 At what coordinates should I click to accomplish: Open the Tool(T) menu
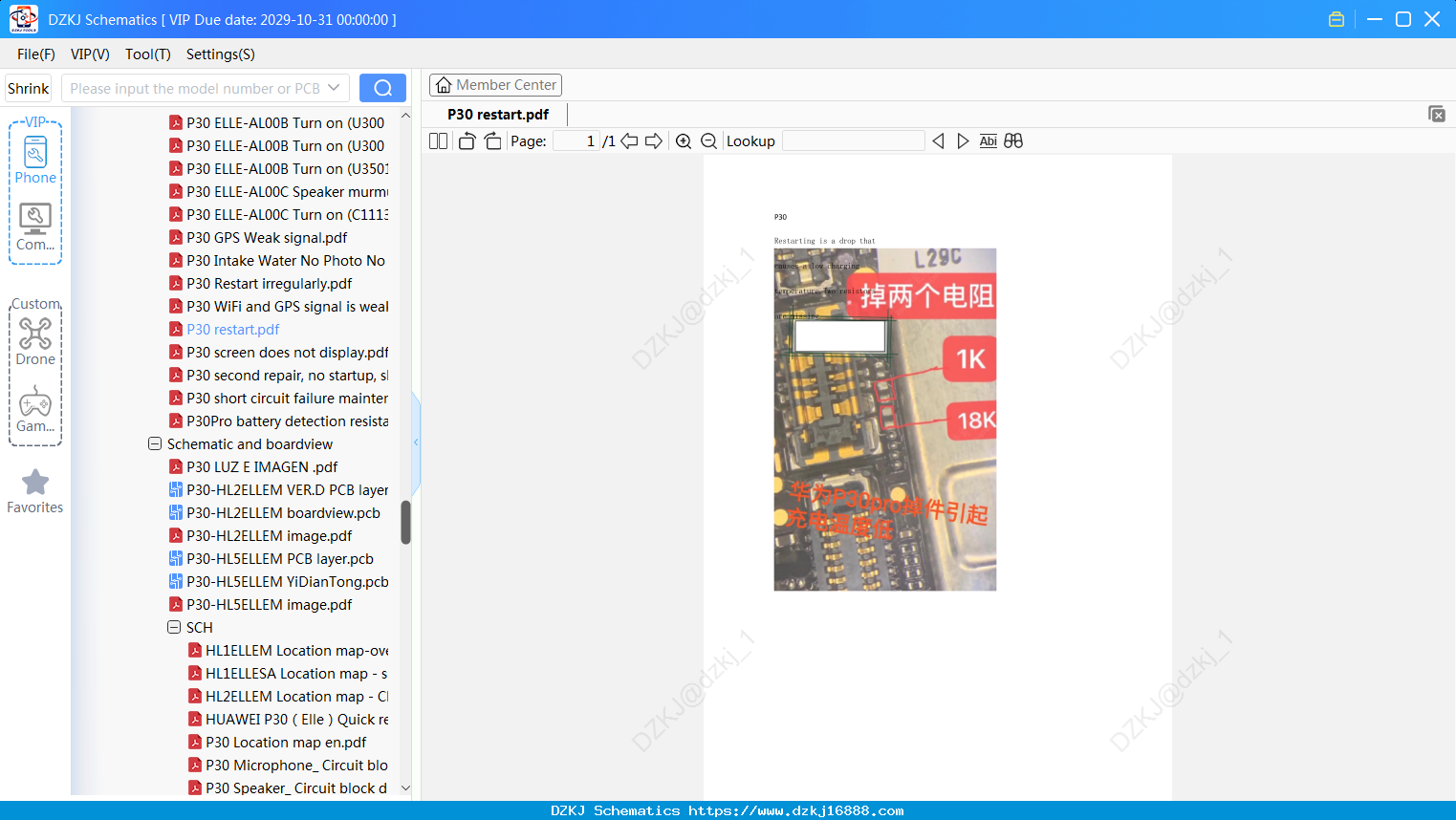coord(148,54)
